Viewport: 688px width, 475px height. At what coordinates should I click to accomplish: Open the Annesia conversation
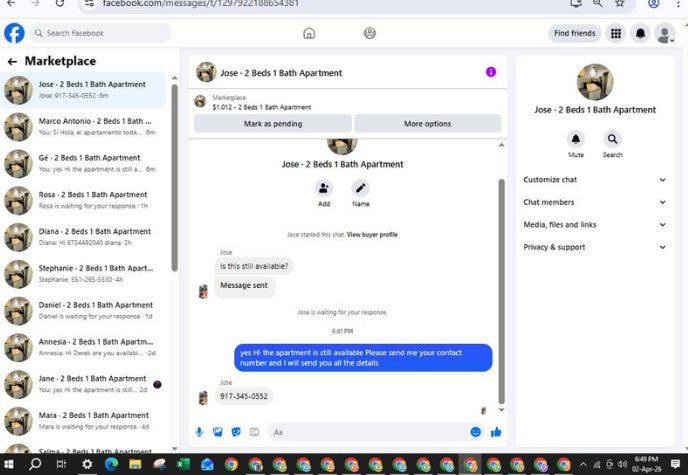83,348
